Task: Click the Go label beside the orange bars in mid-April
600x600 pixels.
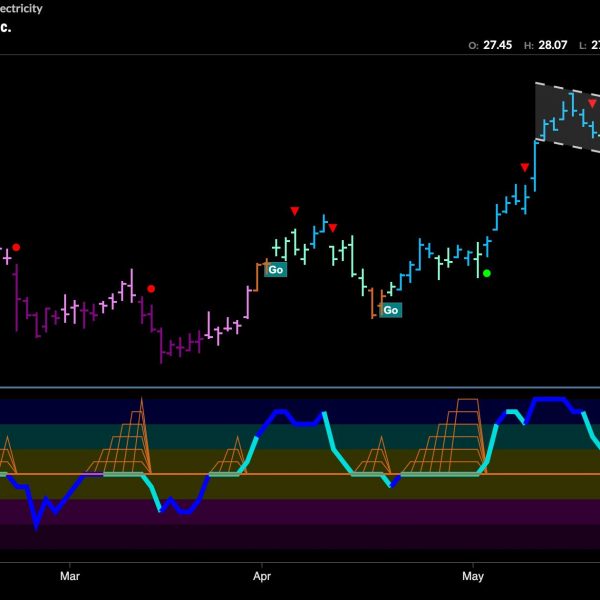Action: pos(390,310)
